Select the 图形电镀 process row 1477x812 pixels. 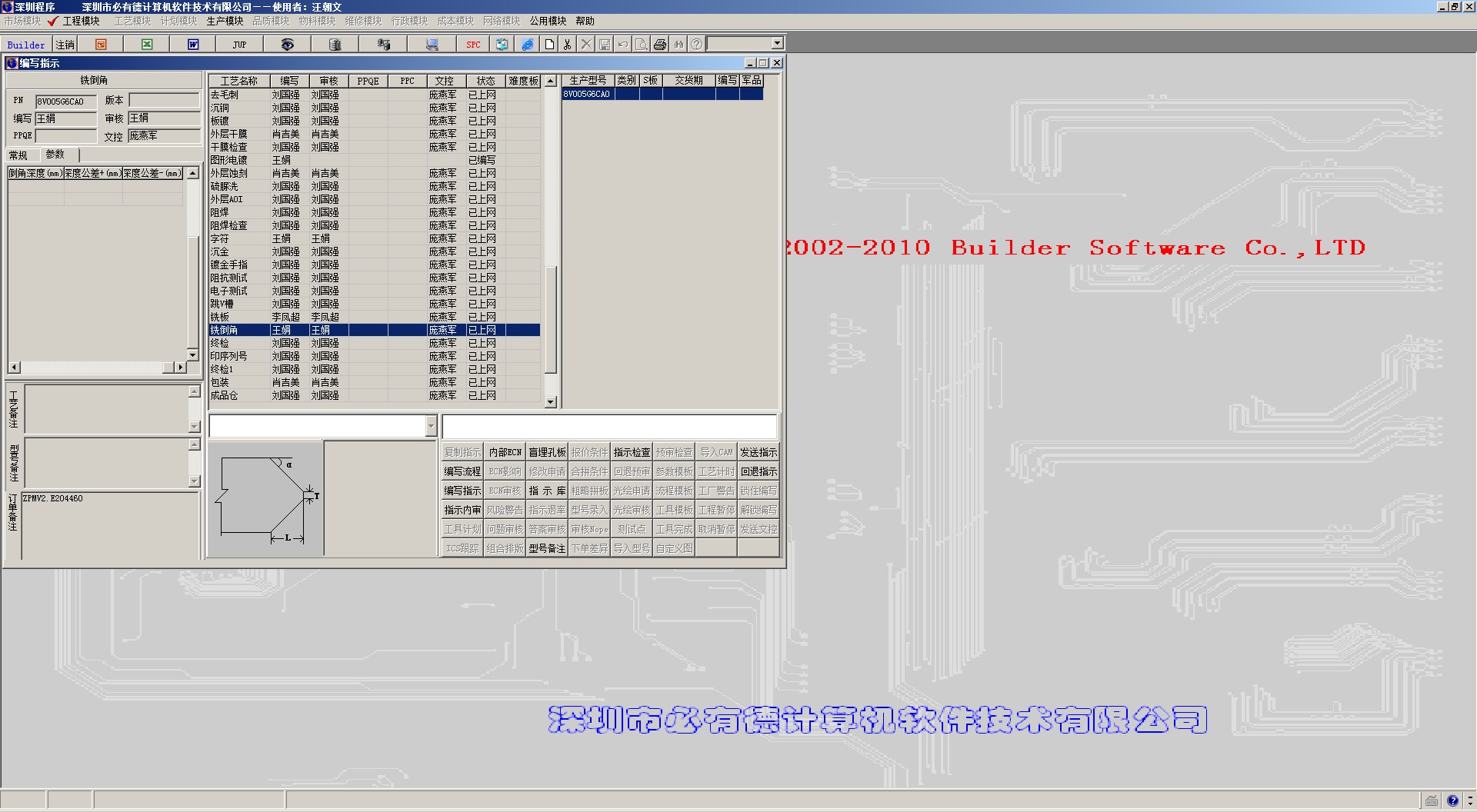click(x=375, y=160)
